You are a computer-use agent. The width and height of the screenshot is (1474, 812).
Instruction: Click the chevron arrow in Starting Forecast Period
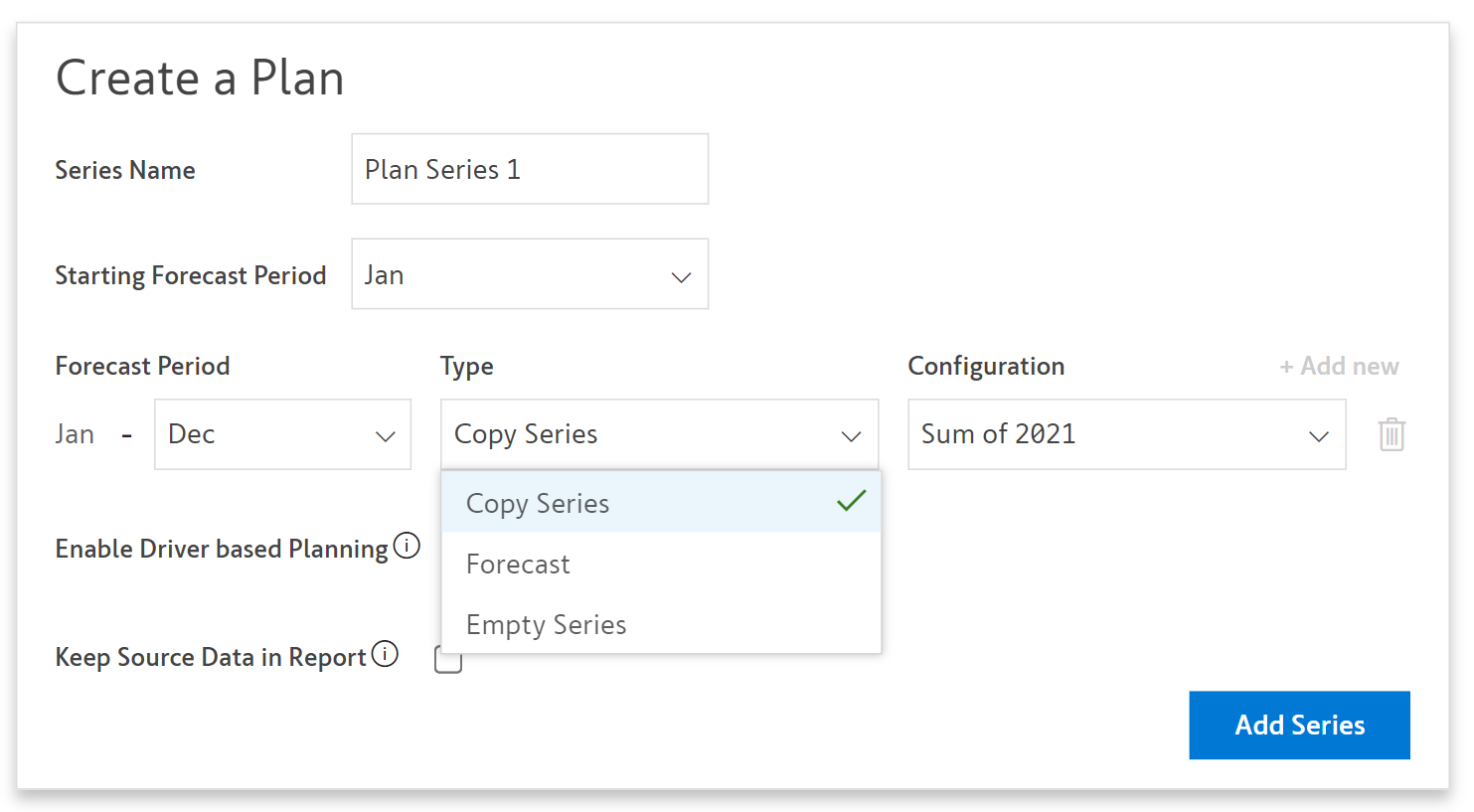681,277
